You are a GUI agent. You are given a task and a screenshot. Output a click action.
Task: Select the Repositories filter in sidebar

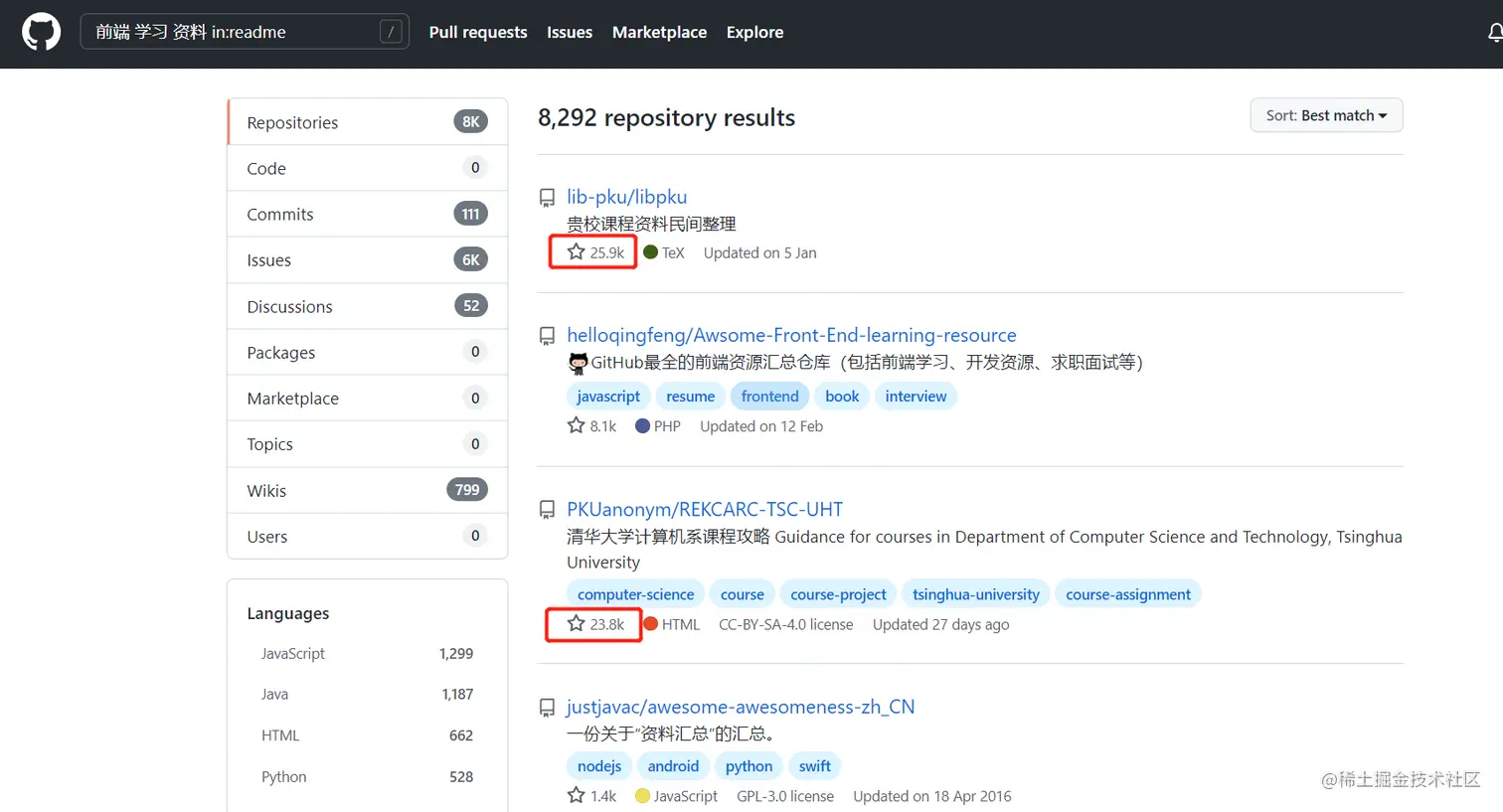pos(368,122)
